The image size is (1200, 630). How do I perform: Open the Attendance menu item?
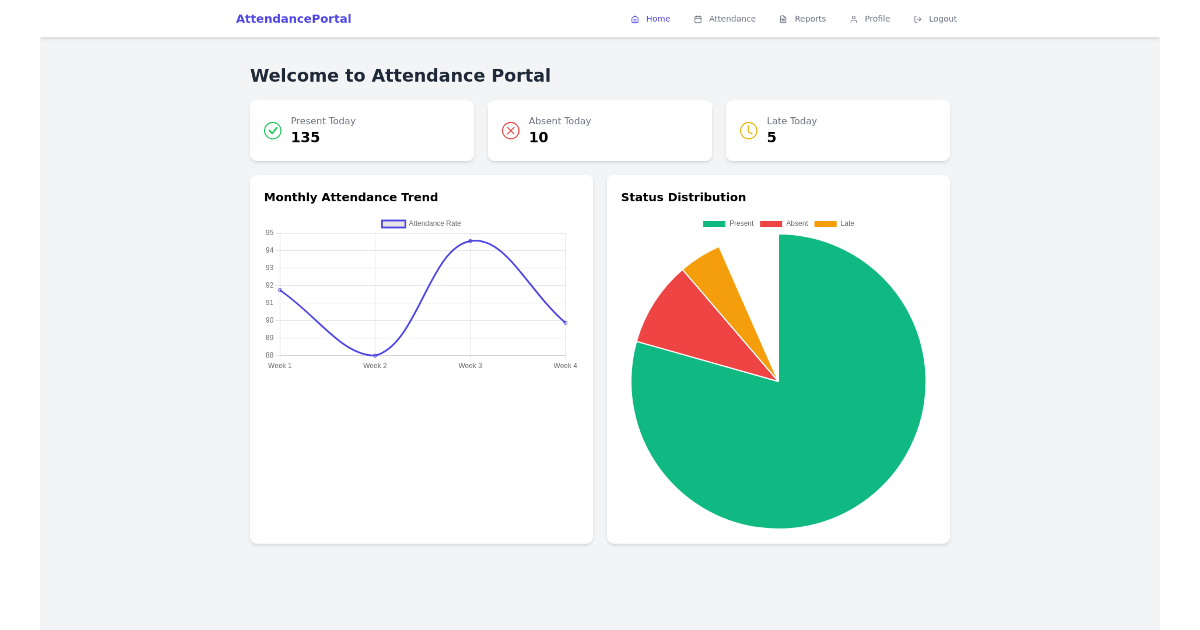coord(725,18)
